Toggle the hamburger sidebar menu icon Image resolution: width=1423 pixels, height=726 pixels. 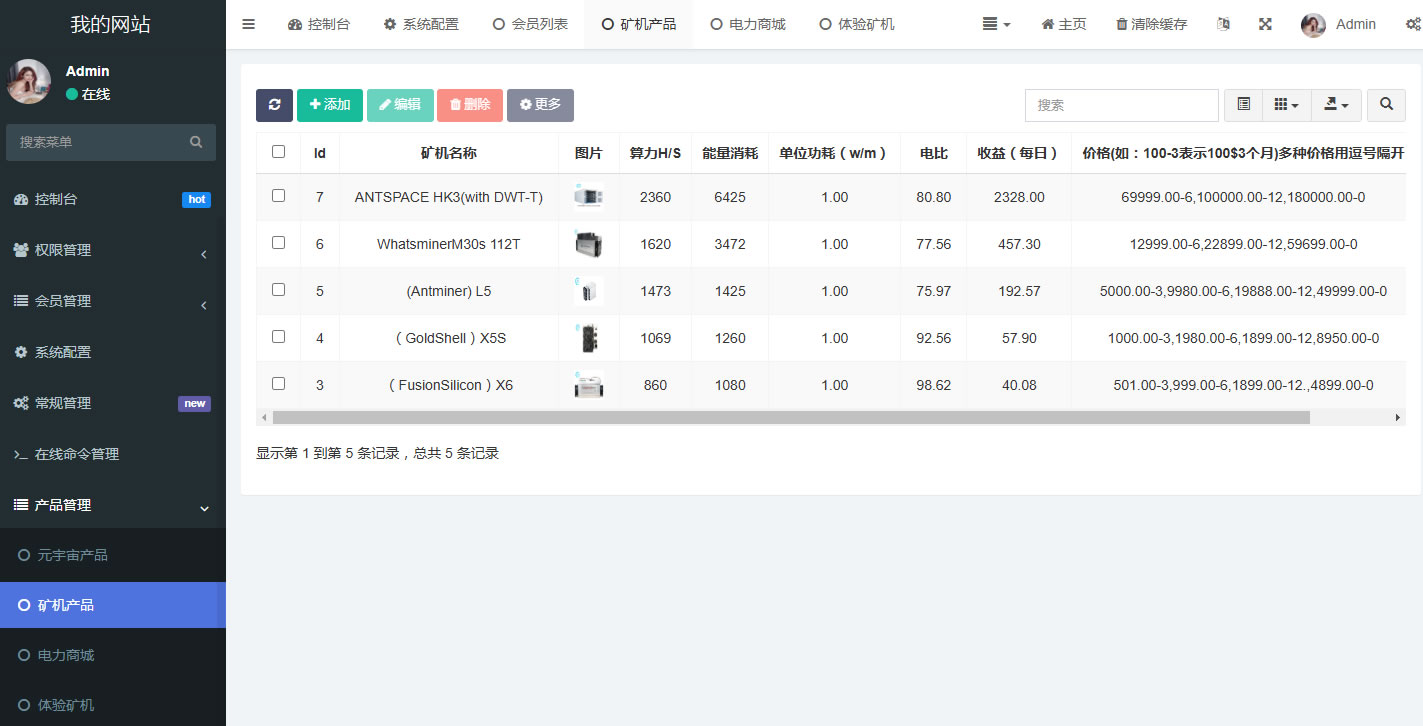coord(249,24)
